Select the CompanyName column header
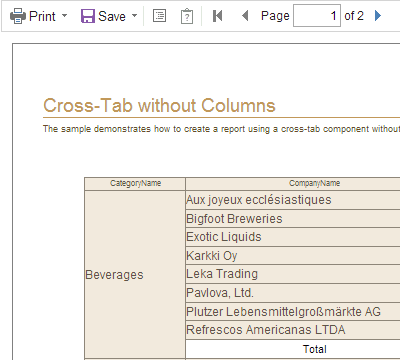The width and height of the screenshot is (400, 360). 293,184
